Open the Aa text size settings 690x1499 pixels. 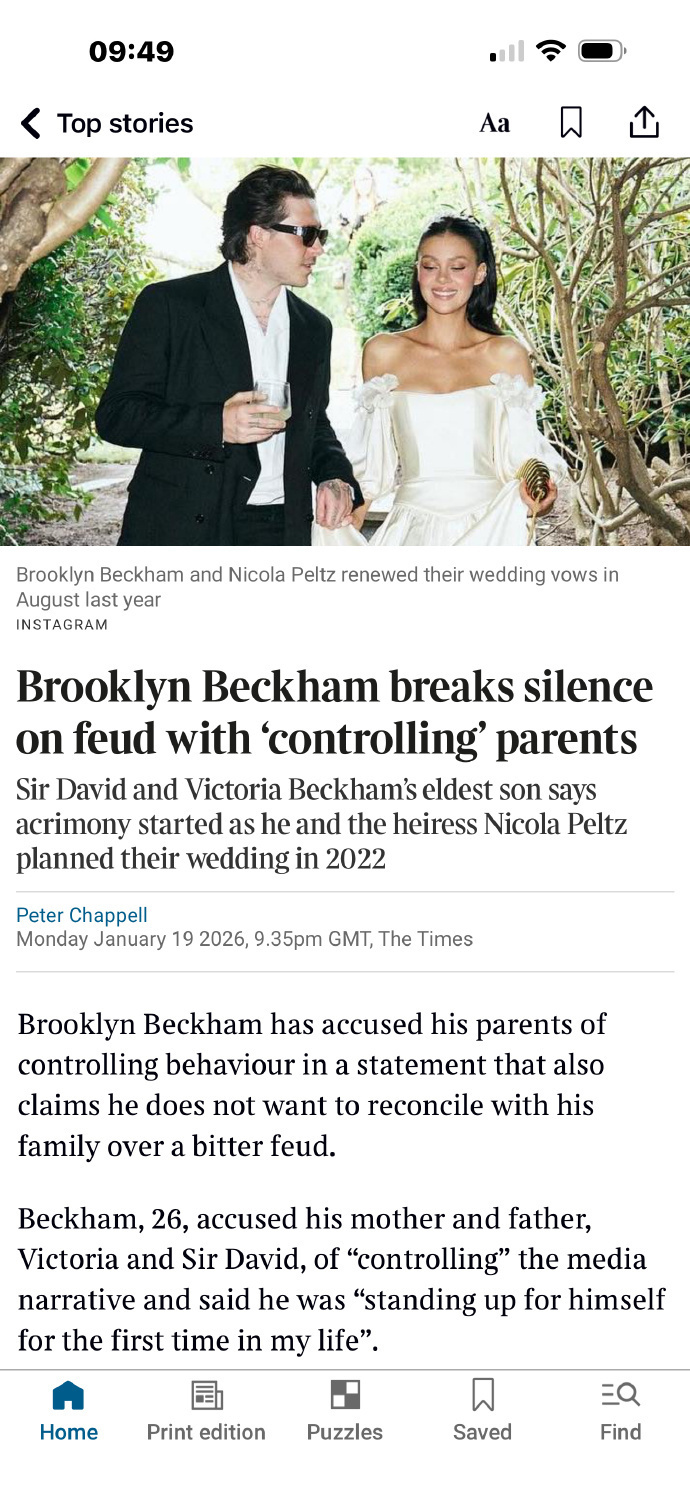pyautogui.click(x=494, y=123)
